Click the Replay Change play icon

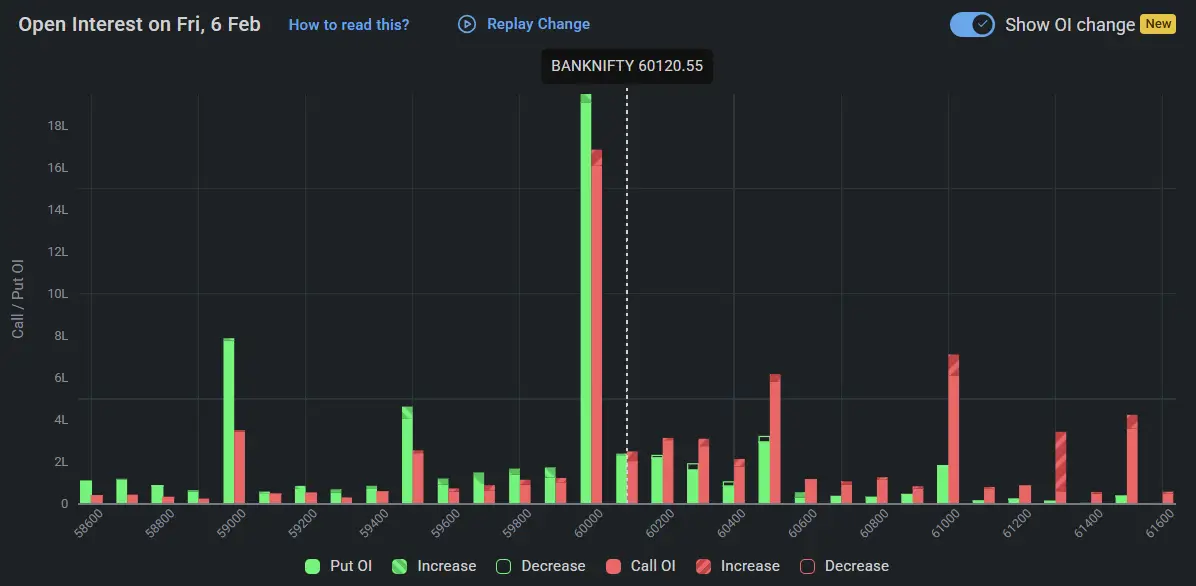pos(466,24)
